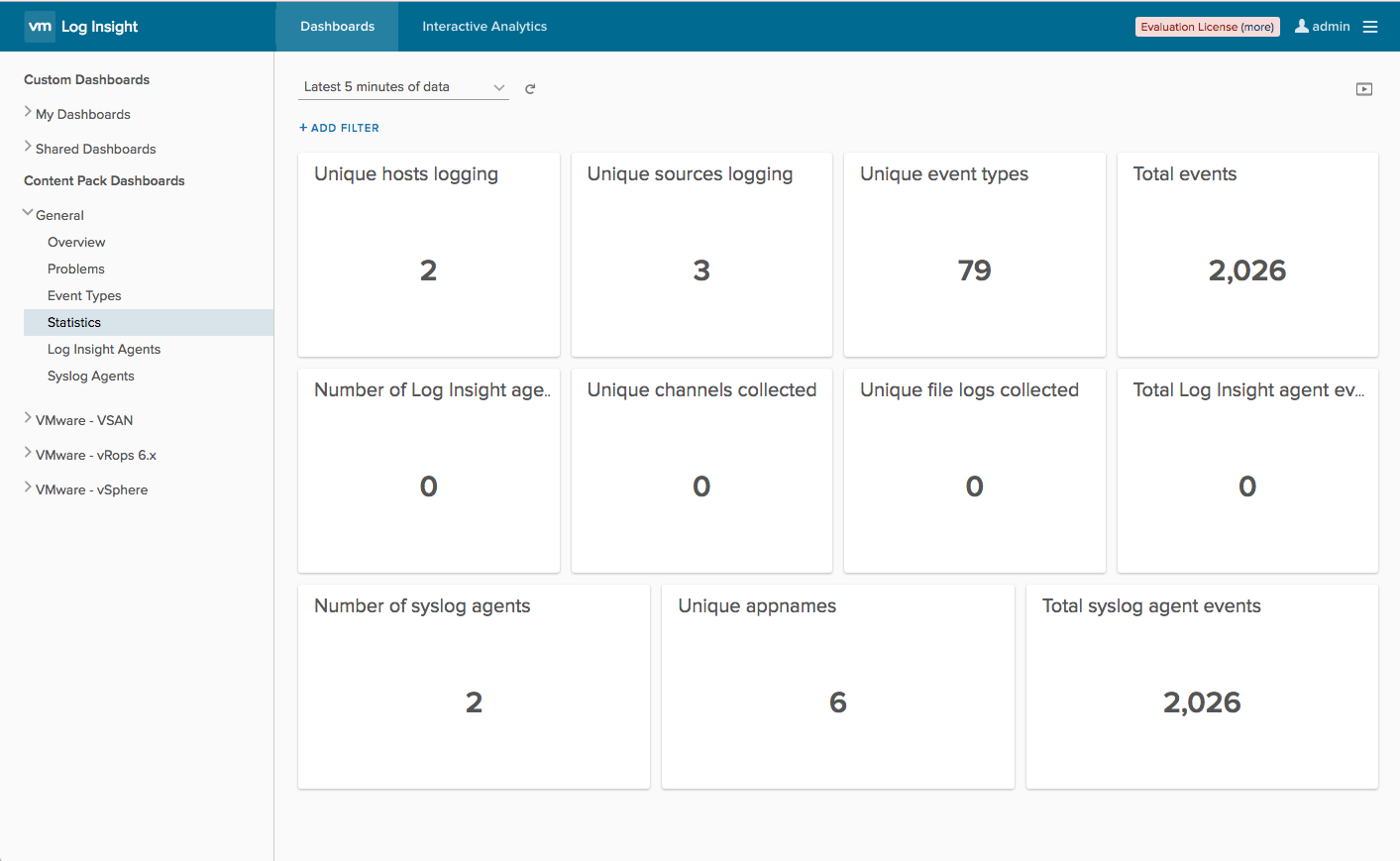1400x861 pixels.
Task: Open the time range dropdown
Action: click(x=403, y=87)
